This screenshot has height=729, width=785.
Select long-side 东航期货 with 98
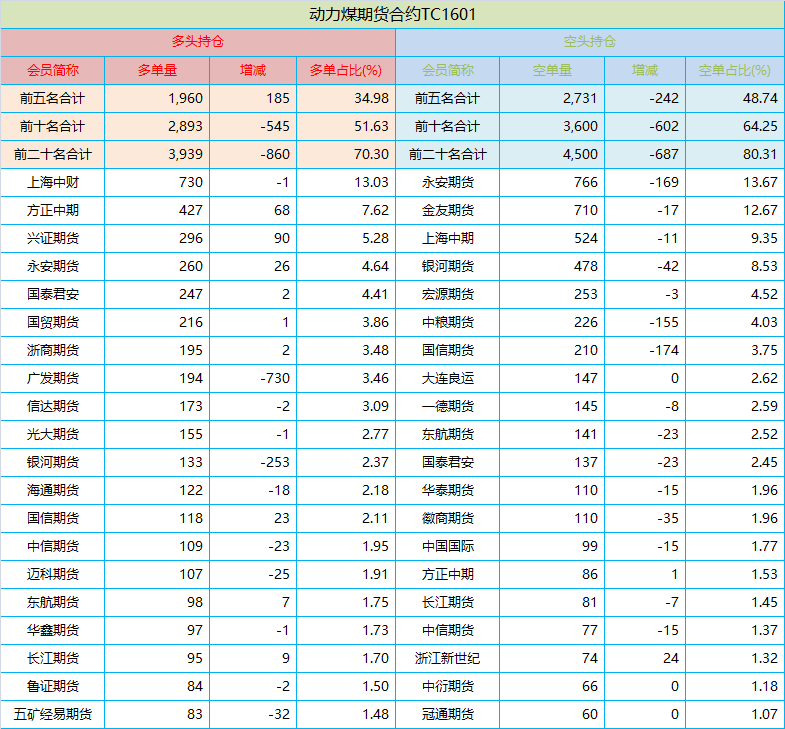coord(53,602)
